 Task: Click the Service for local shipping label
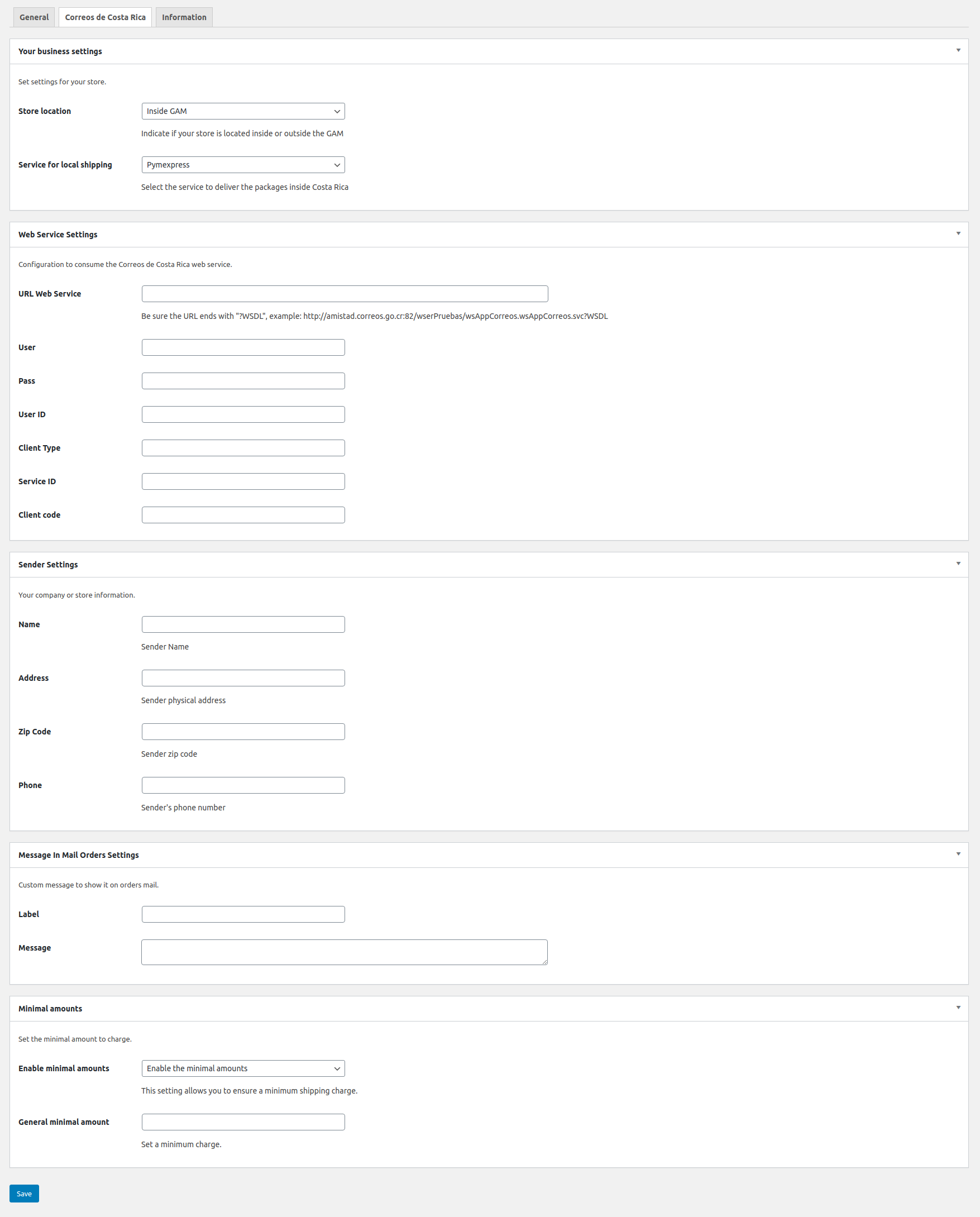[x=65, y=165]
